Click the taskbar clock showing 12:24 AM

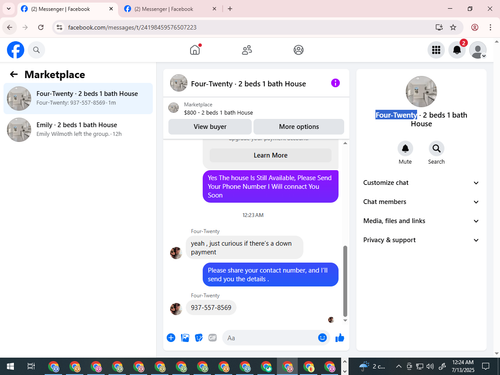click(463, 366)
